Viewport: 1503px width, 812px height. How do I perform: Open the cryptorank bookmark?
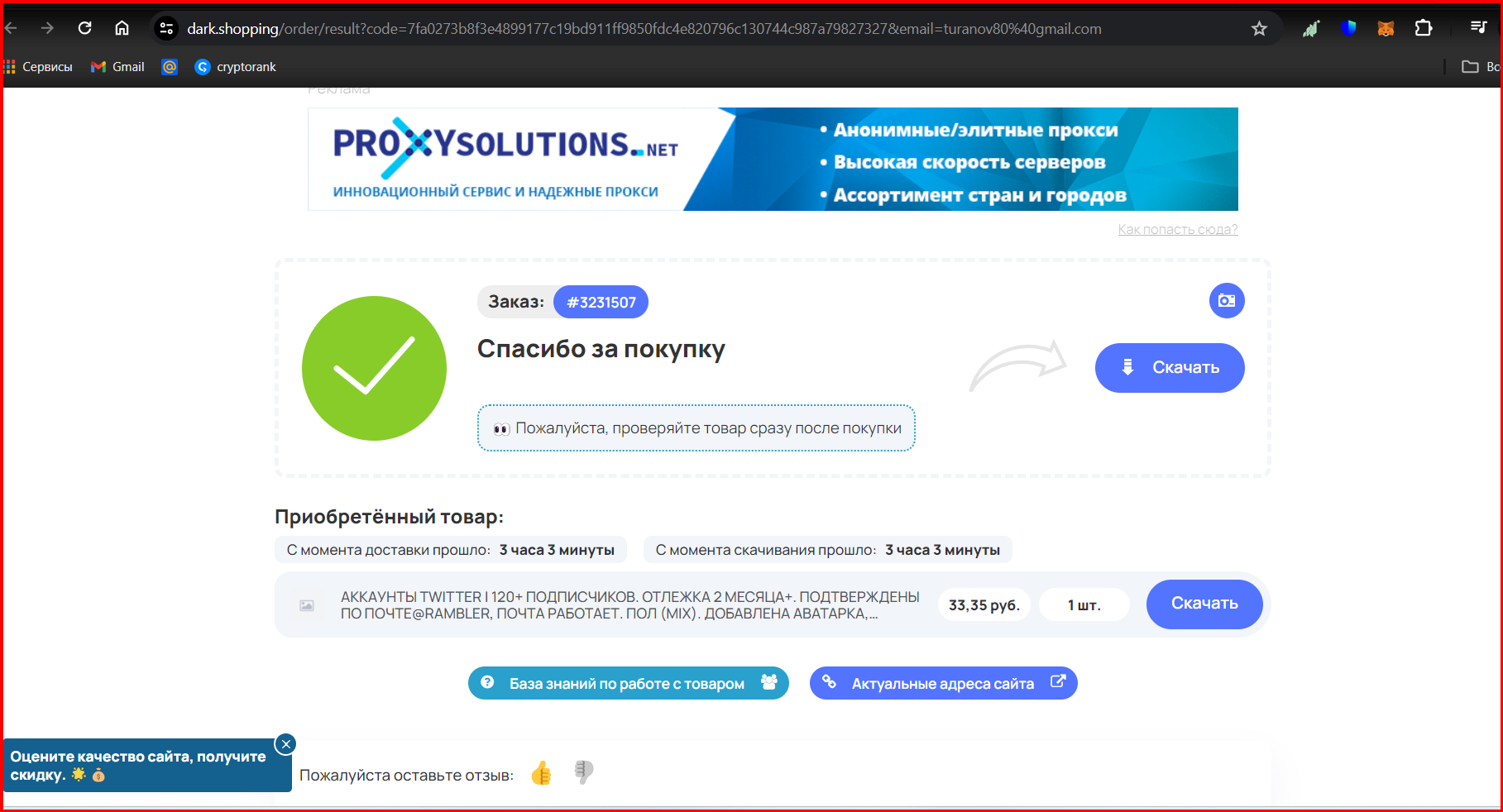[x=236, y=67]
